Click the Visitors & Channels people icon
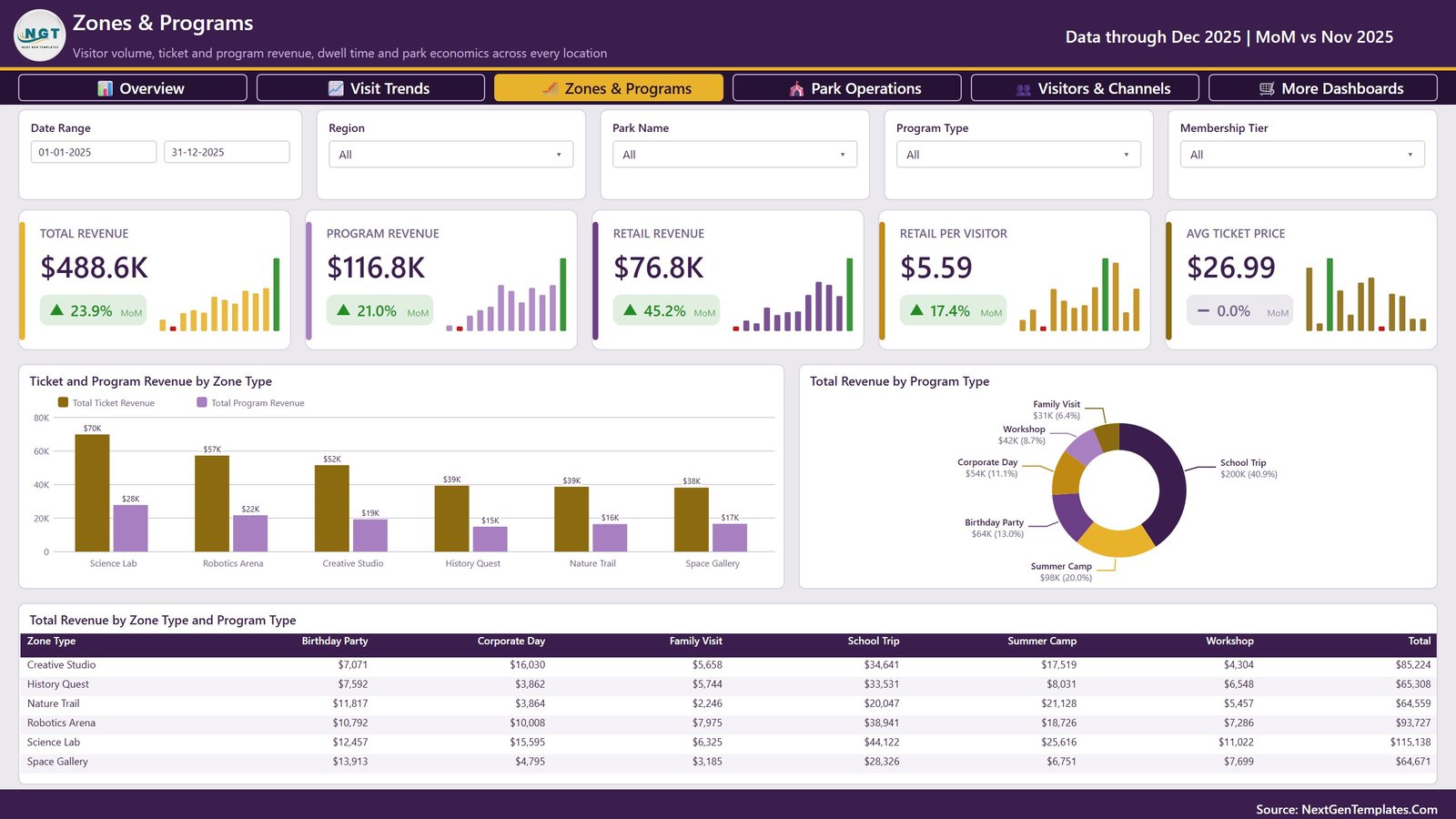Image resolution: width=1456 pixels, height=819 pixels. tap(1023, 89)
